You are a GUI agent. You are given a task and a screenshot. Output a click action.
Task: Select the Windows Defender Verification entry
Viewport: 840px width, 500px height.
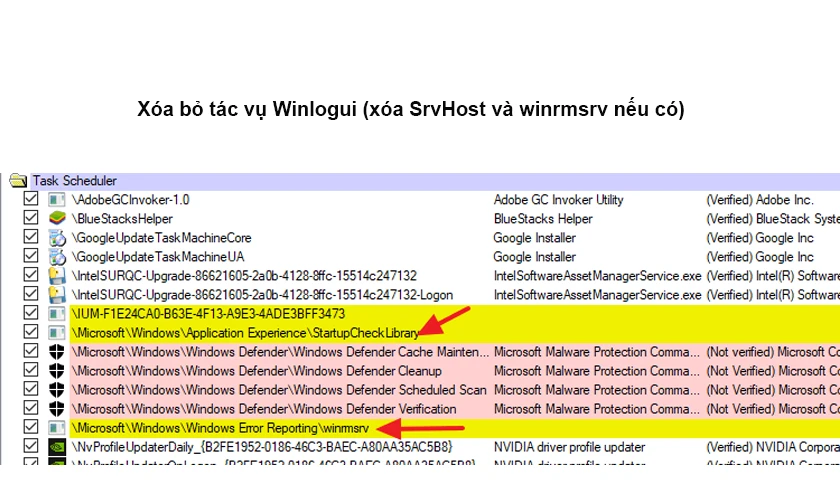(x=264, y=409)
